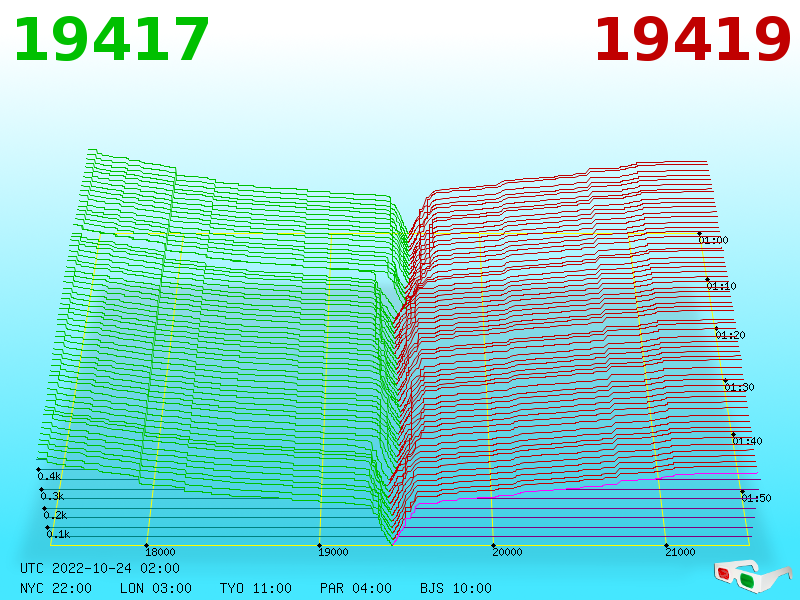
Task: Click the 0.2k depth axis label
Action: click(55, 515)
